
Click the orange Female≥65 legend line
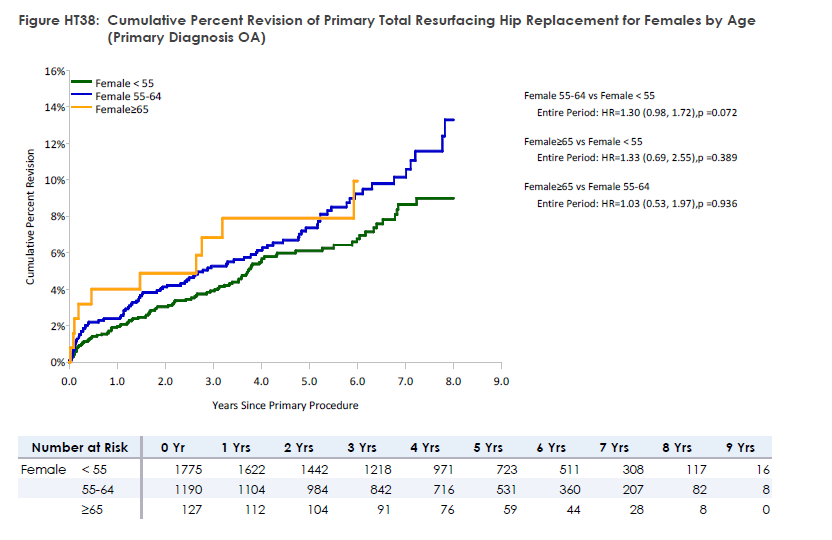click(82, 109)
